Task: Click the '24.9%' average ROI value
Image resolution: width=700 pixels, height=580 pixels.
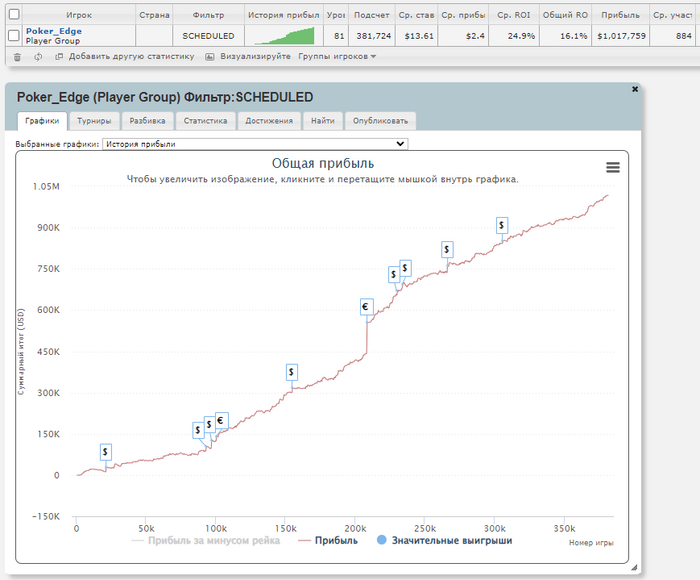Action: tap(521, 36)
